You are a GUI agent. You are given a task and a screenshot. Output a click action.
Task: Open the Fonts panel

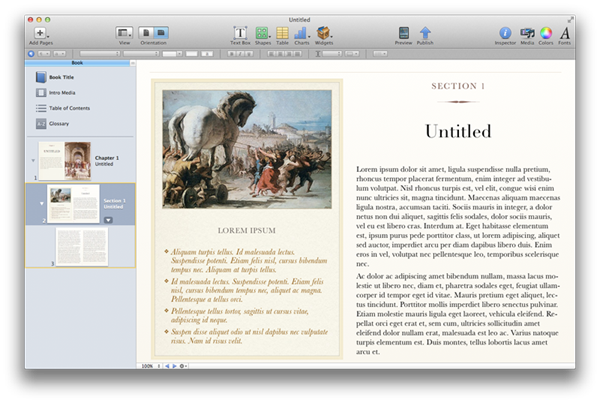[566, 33]
